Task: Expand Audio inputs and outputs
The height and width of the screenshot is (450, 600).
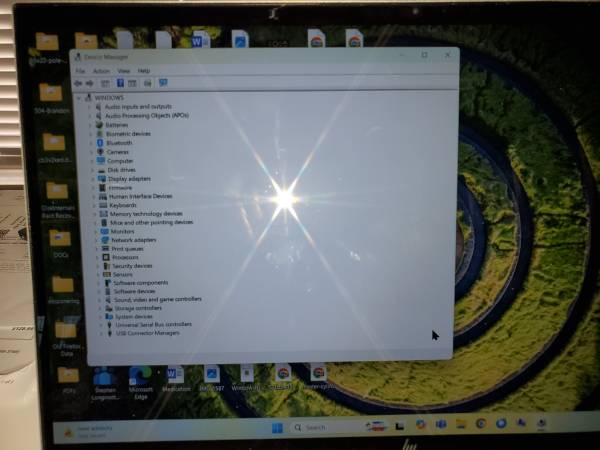Action: [x=92, y=106]
